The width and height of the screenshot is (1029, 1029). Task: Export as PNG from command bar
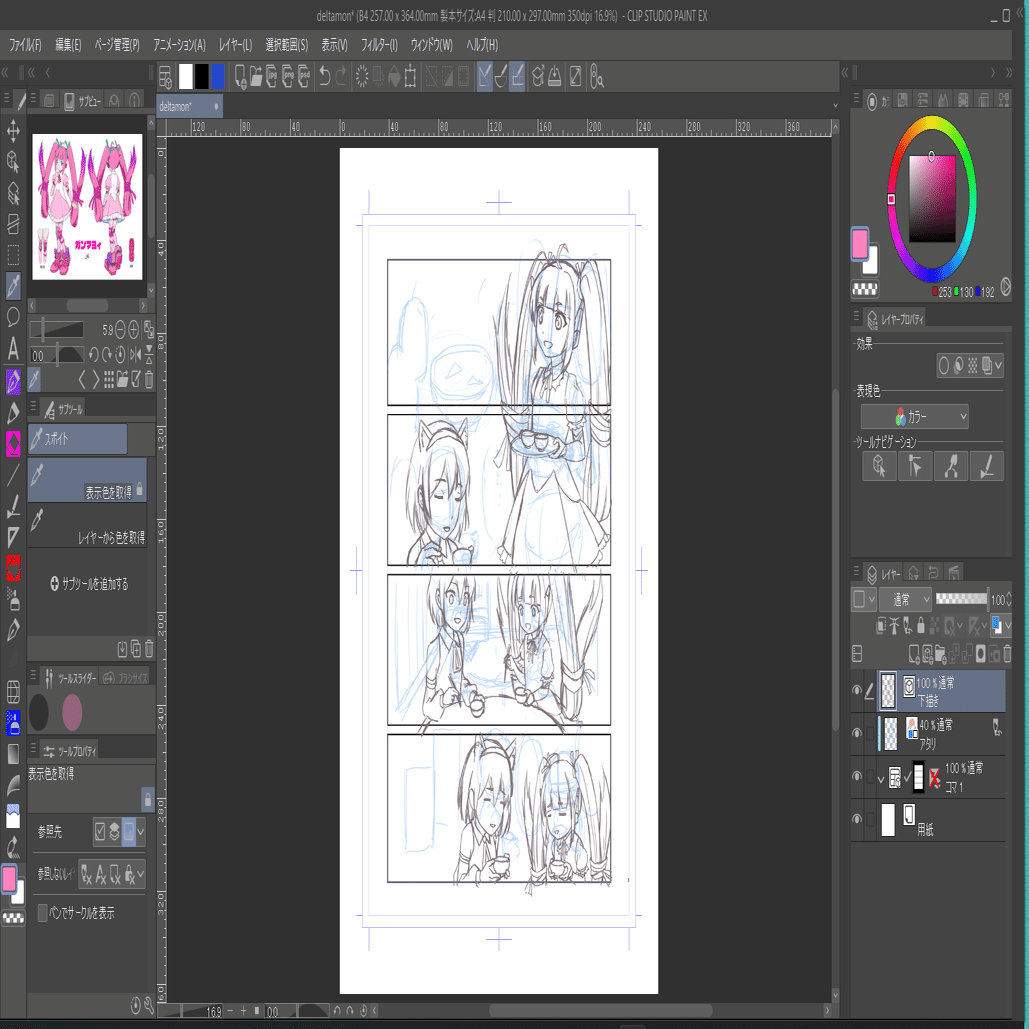coord(288,77)
